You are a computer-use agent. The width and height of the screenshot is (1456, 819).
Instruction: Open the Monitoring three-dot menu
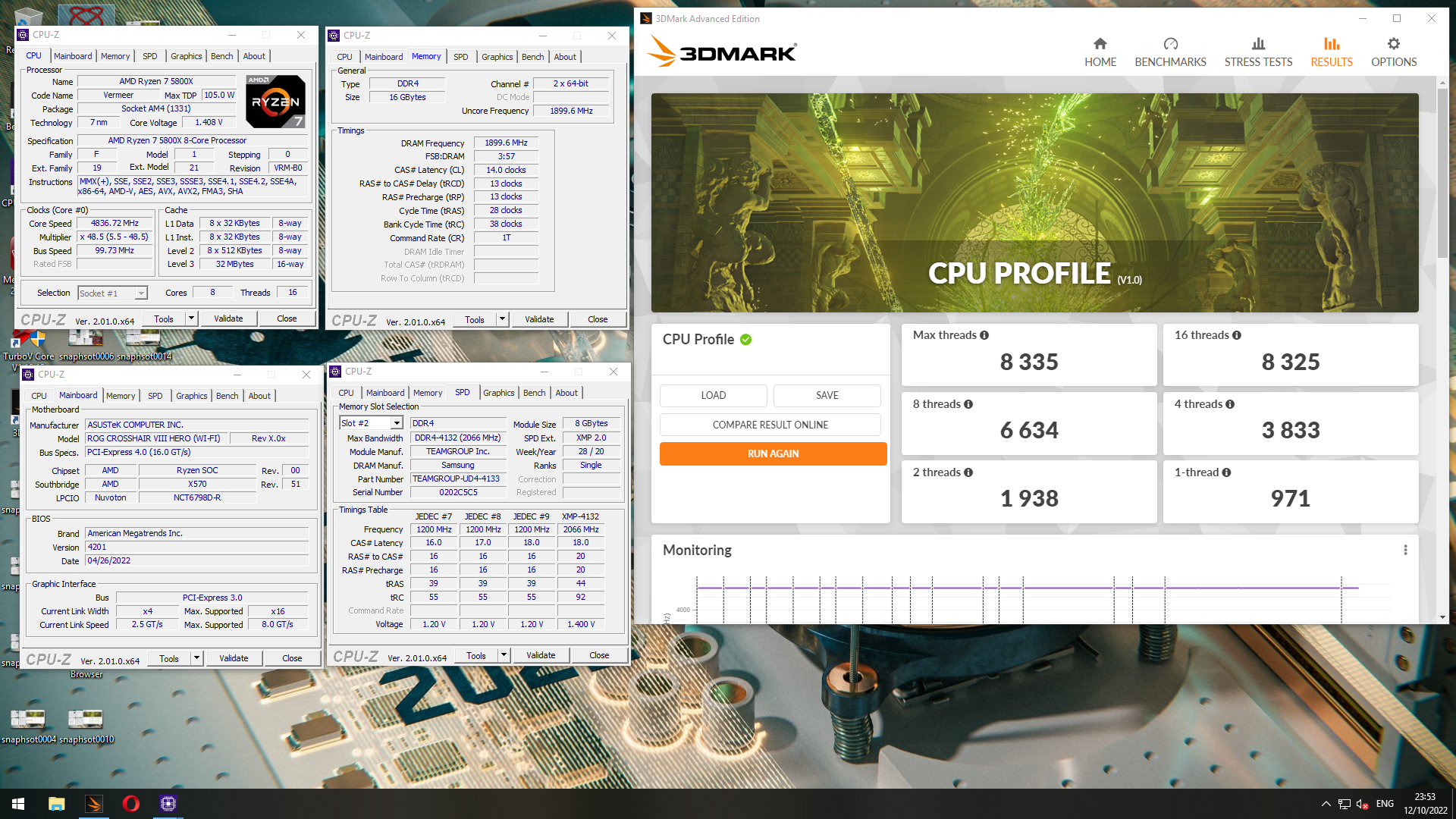tap(1405, 550)
